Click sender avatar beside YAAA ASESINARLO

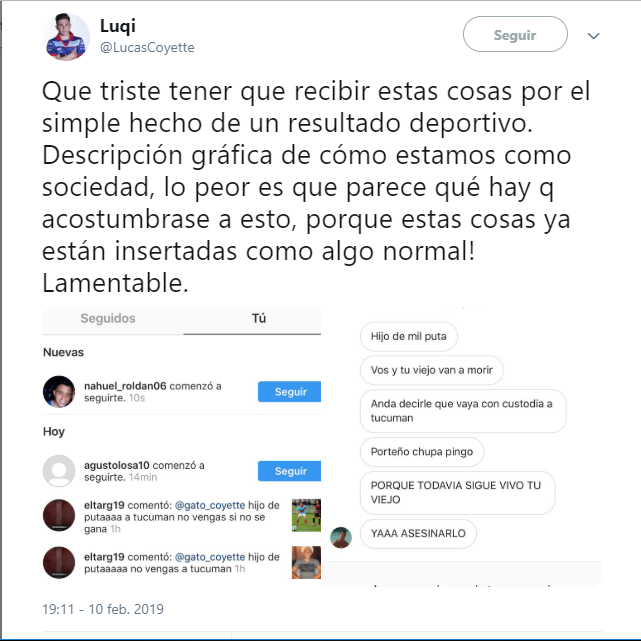pos(341,538)
